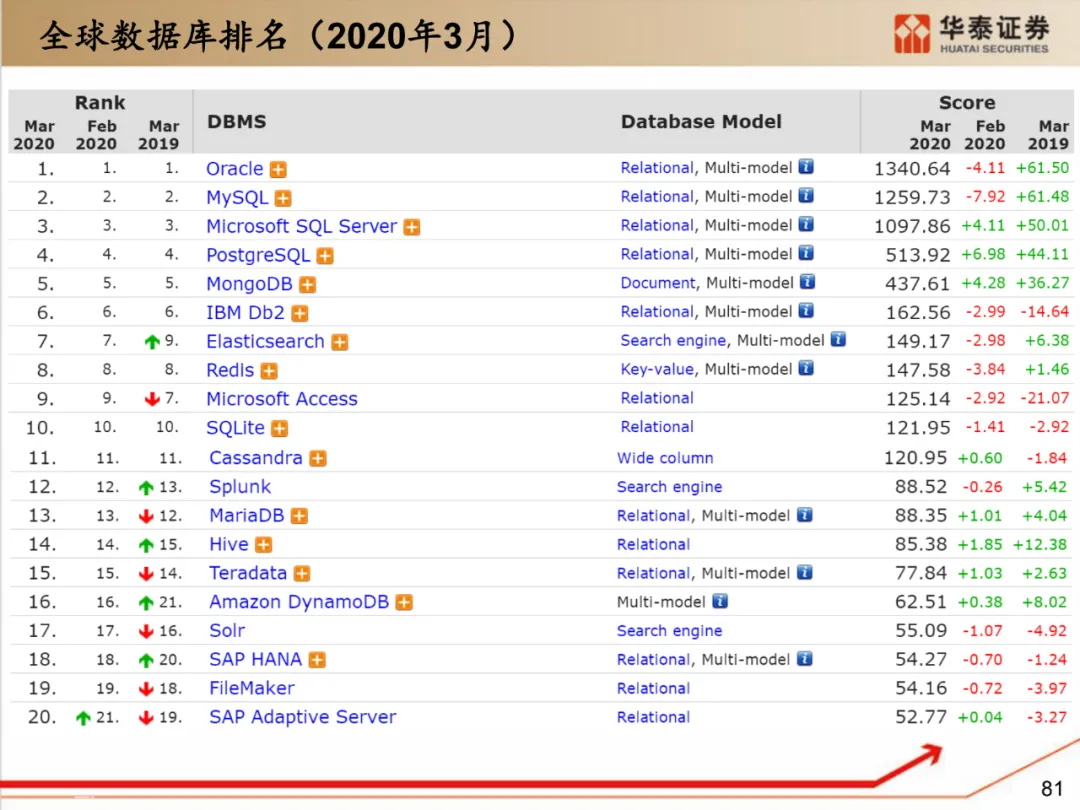Click the DBMS column header
The image size is (1080, 810).
[x=237, y=122]
